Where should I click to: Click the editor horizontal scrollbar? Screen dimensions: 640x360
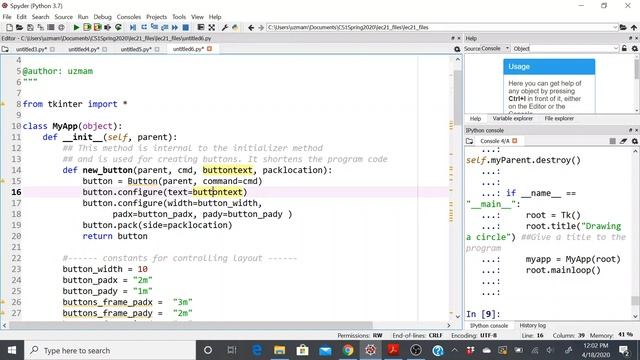pyautogui.click(x=191, y=325)
